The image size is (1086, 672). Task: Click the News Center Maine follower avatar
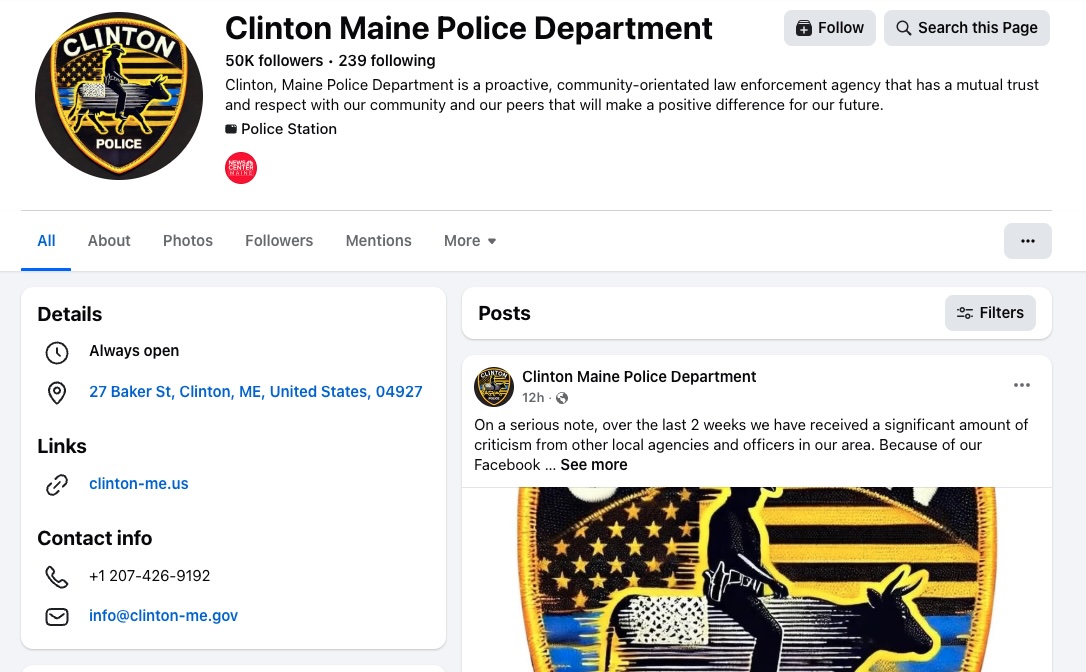(241, 168)
